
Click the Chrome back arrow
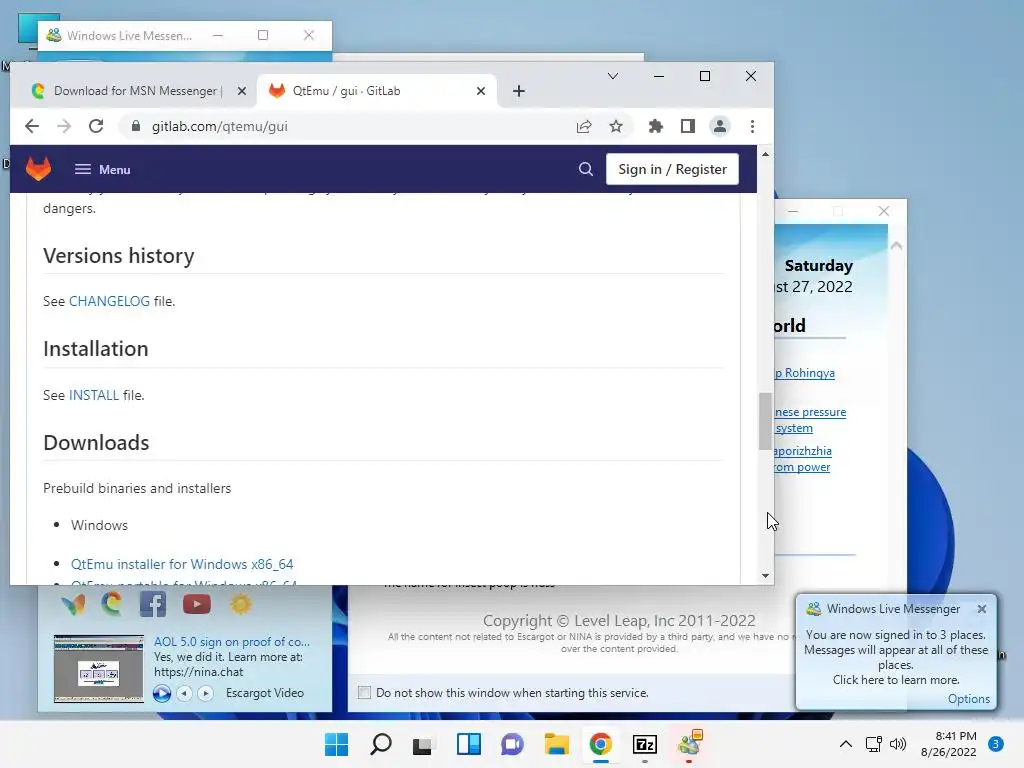point(32,126)
